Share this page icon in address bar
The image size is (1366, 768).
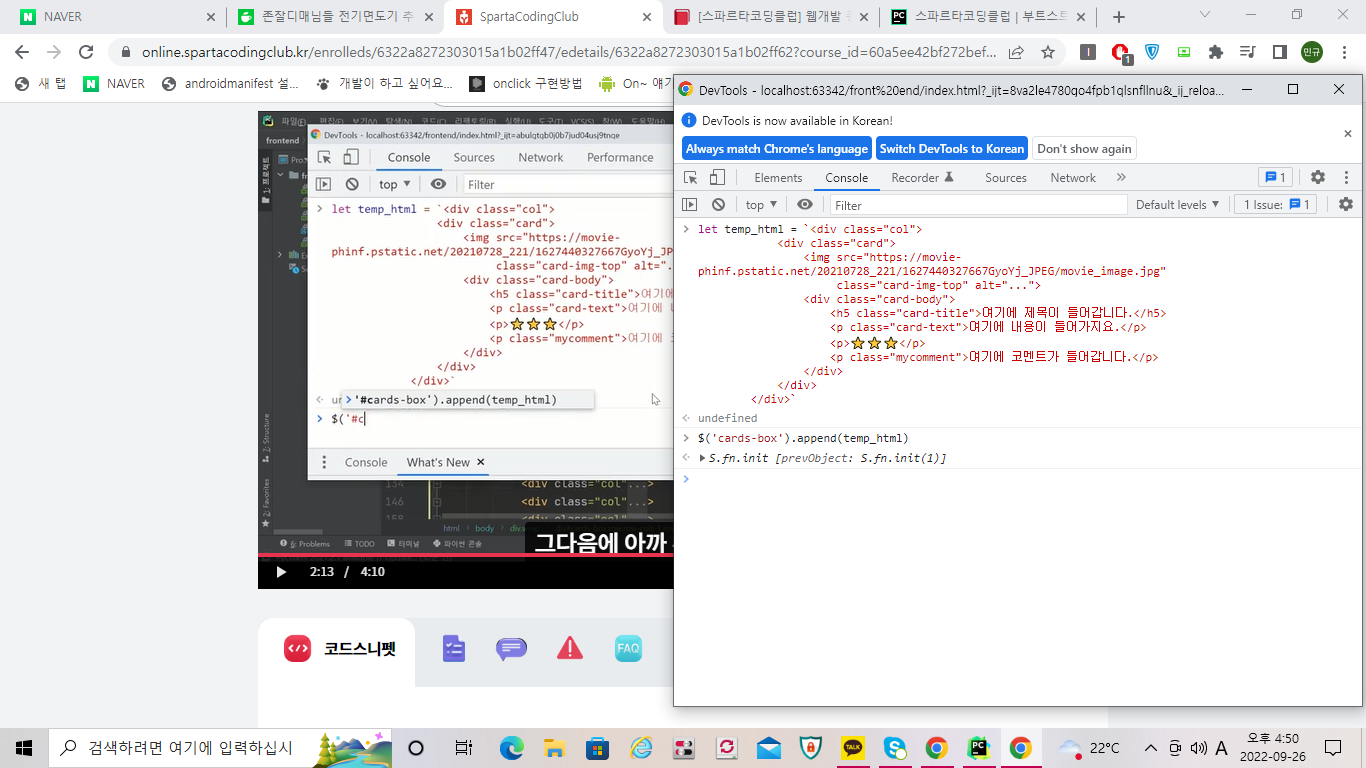click(x=1016, y=52)
